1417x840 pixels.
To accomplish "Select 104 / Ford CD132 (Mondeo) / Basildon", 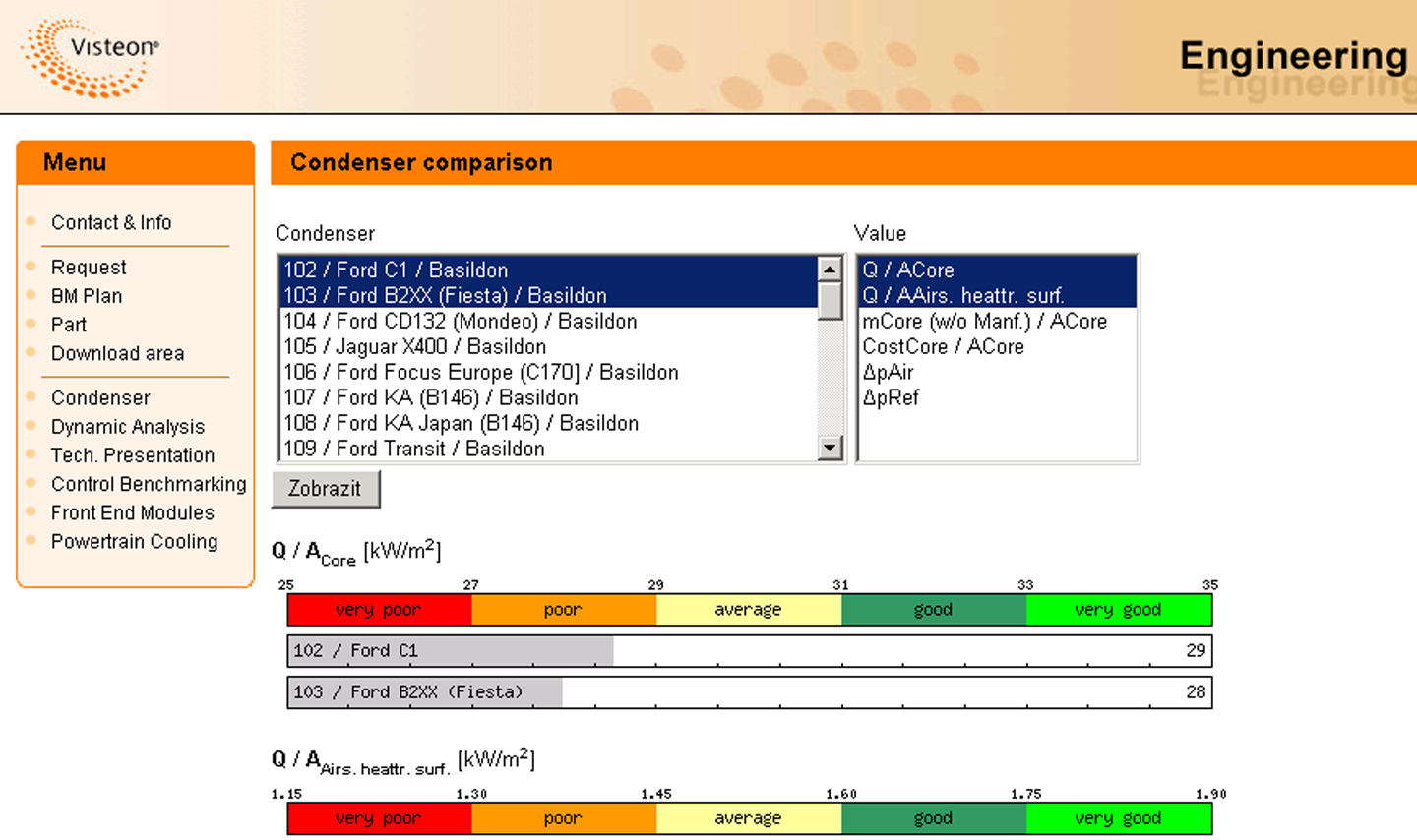I will (549, 321).
